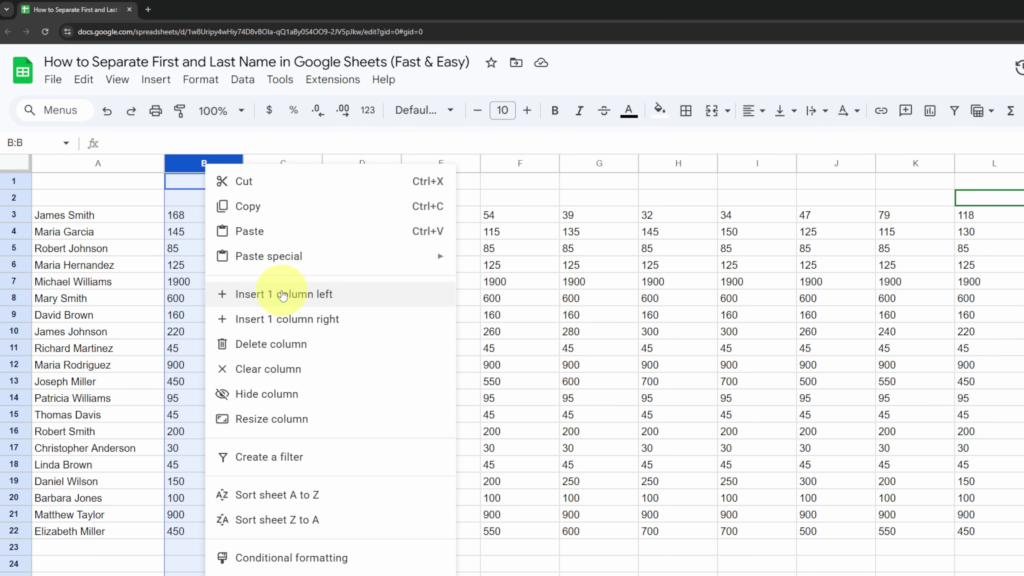Viewport: 1024px width, 576px height.
Task: Insert a chart
Action: click(x=930, y=110)
